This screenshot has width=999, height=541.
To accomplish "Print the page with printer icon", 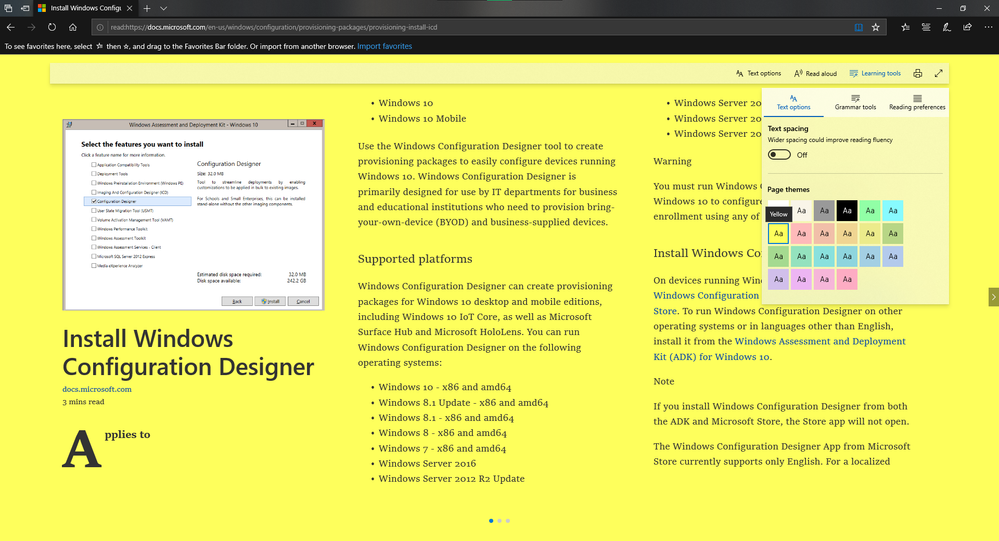I will [x=917, y=73].
